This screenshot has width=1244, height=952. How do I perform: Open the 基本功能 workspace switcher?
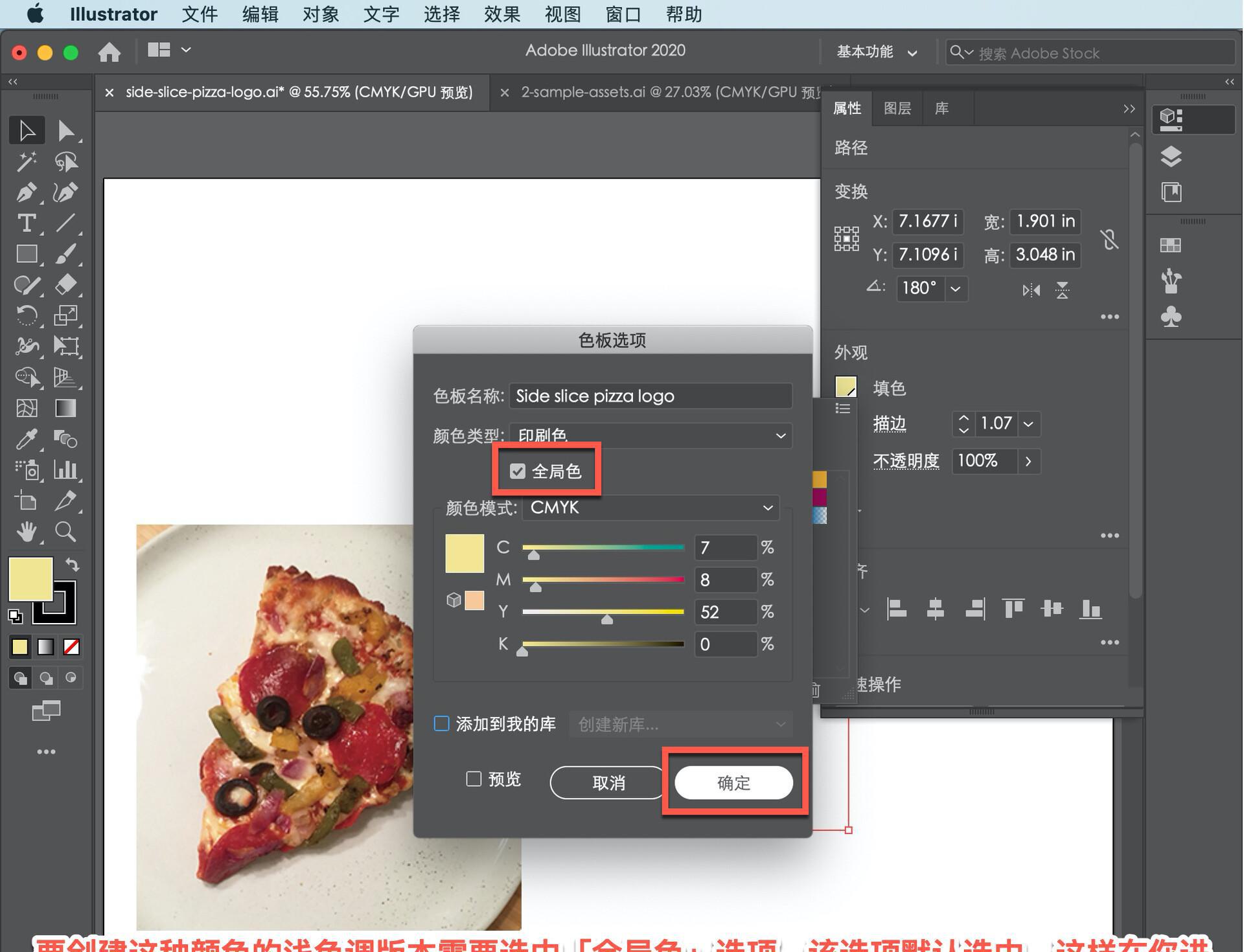click(x=877, y=52)
